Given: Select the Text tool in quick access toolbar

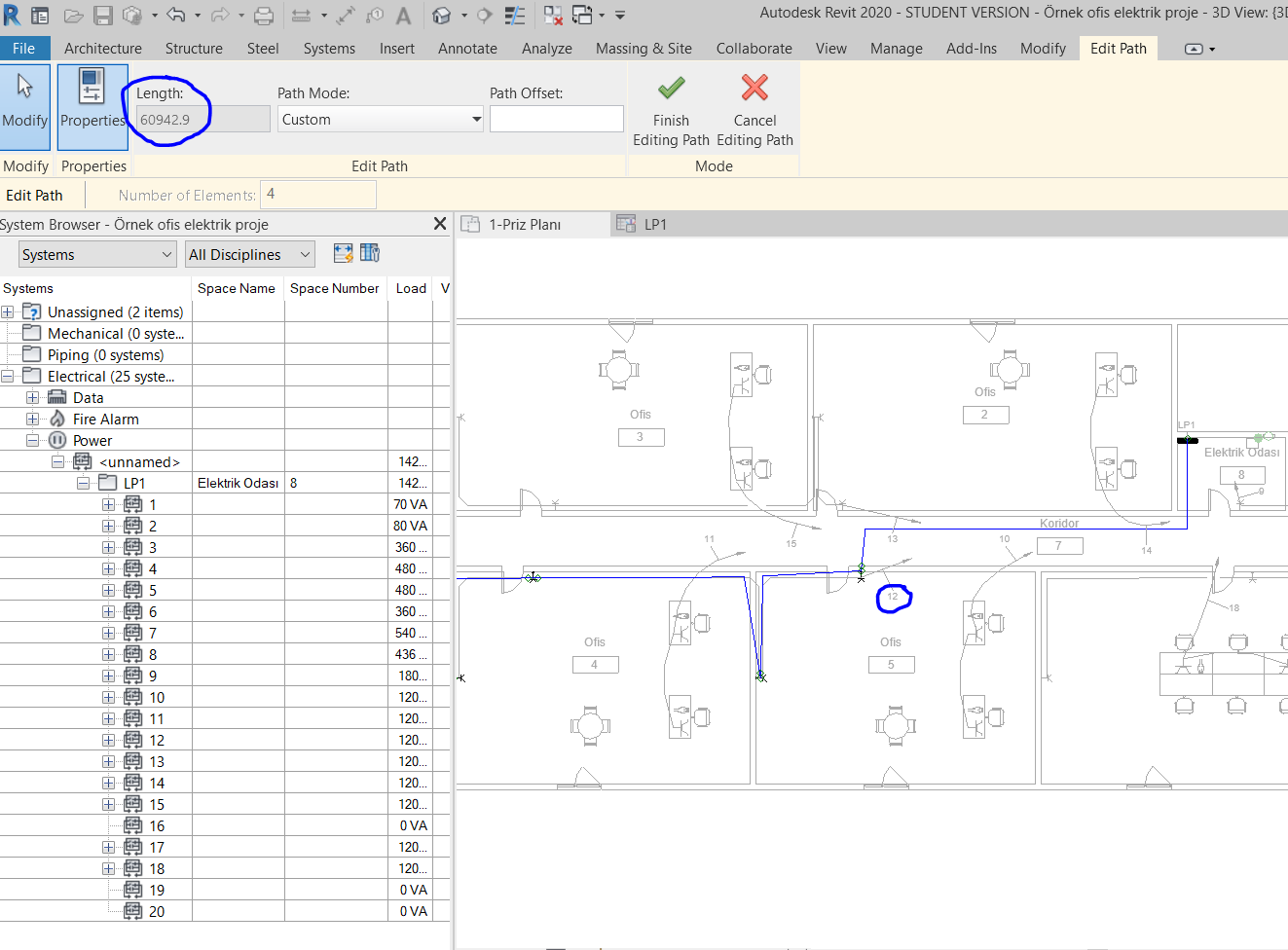Looking at the screenshot, I should [x=403, y=16].
